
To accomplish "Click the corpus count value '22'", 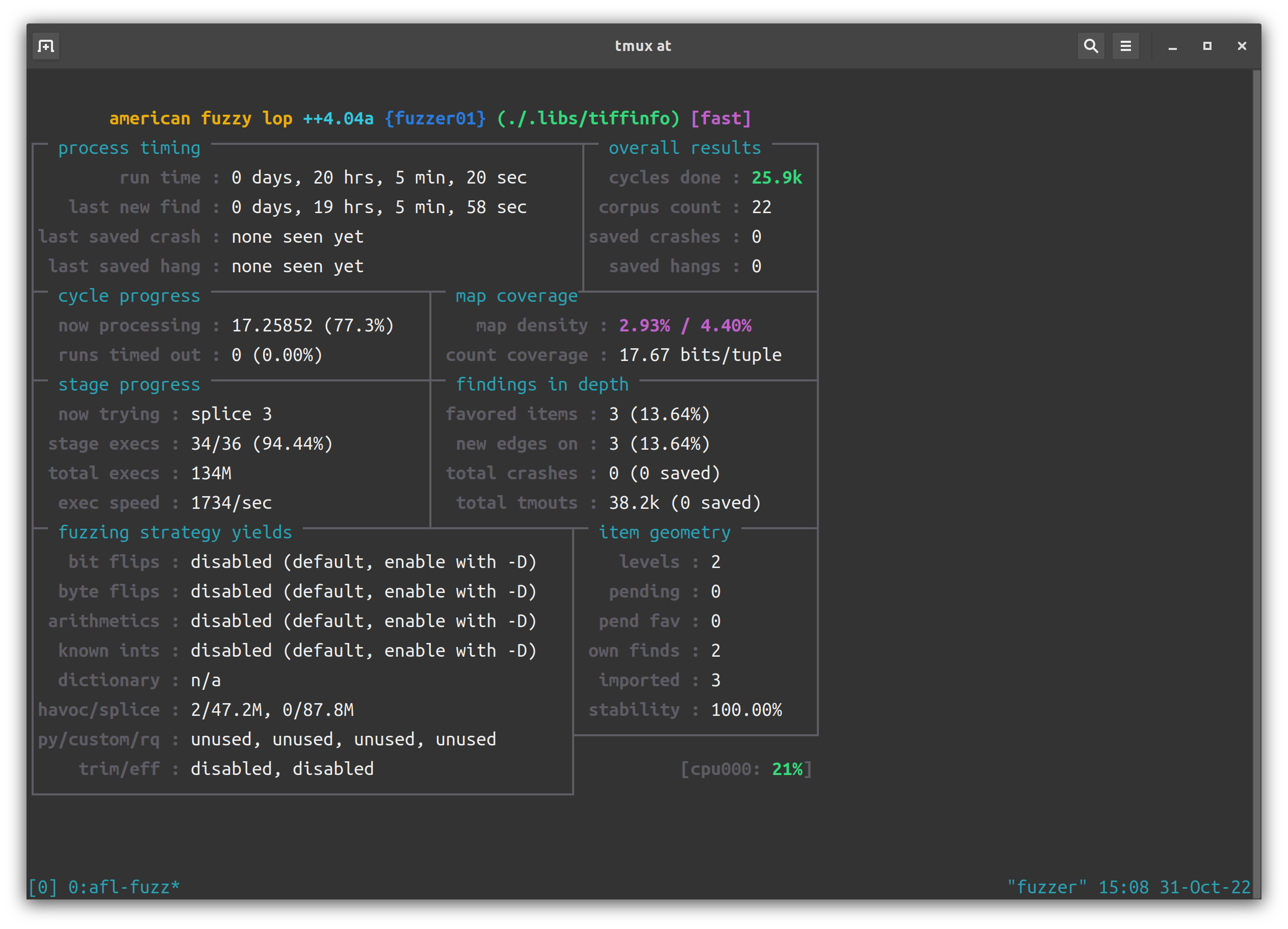I will (762, 207).
